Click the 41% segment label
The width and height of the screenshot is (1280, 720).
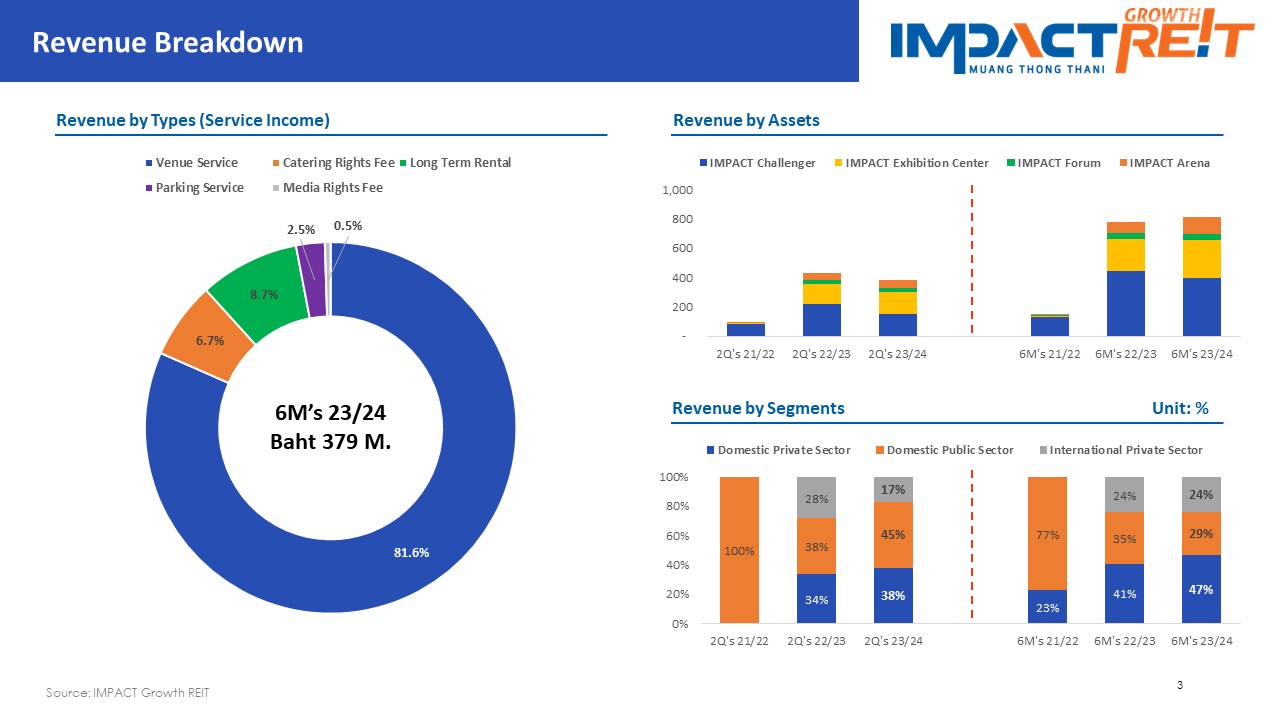pyautogui.click(x=1125, y=594)
